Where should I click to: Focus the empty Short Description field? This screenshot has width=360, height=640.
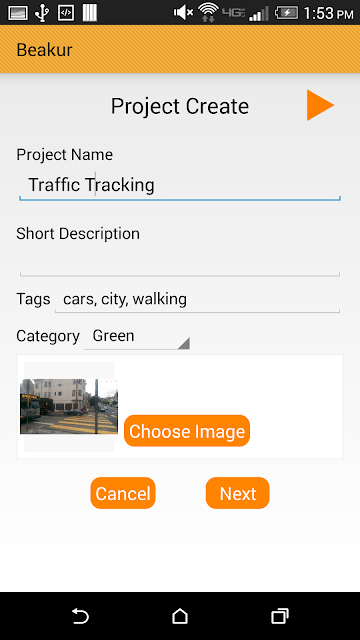(180, 263)
